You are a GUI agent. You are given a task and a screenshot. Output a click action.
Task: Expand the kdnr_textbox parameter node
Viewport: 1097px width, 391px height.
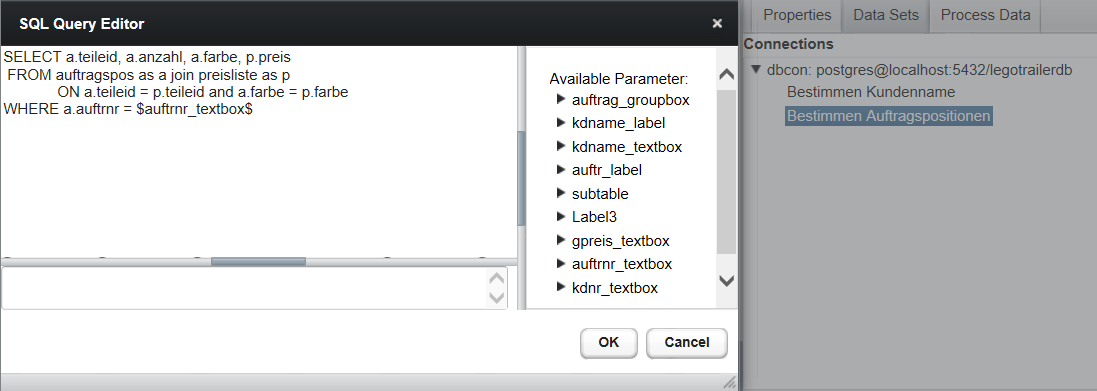click(x=560, y=287)
